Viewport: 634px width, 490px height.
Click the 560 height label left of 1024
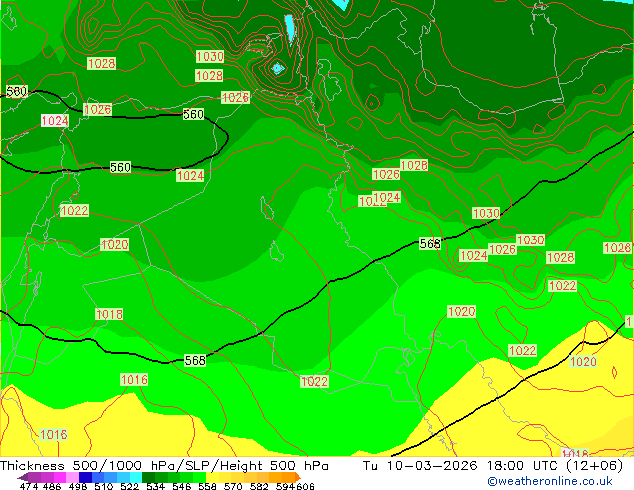click(x=120, y=167)
